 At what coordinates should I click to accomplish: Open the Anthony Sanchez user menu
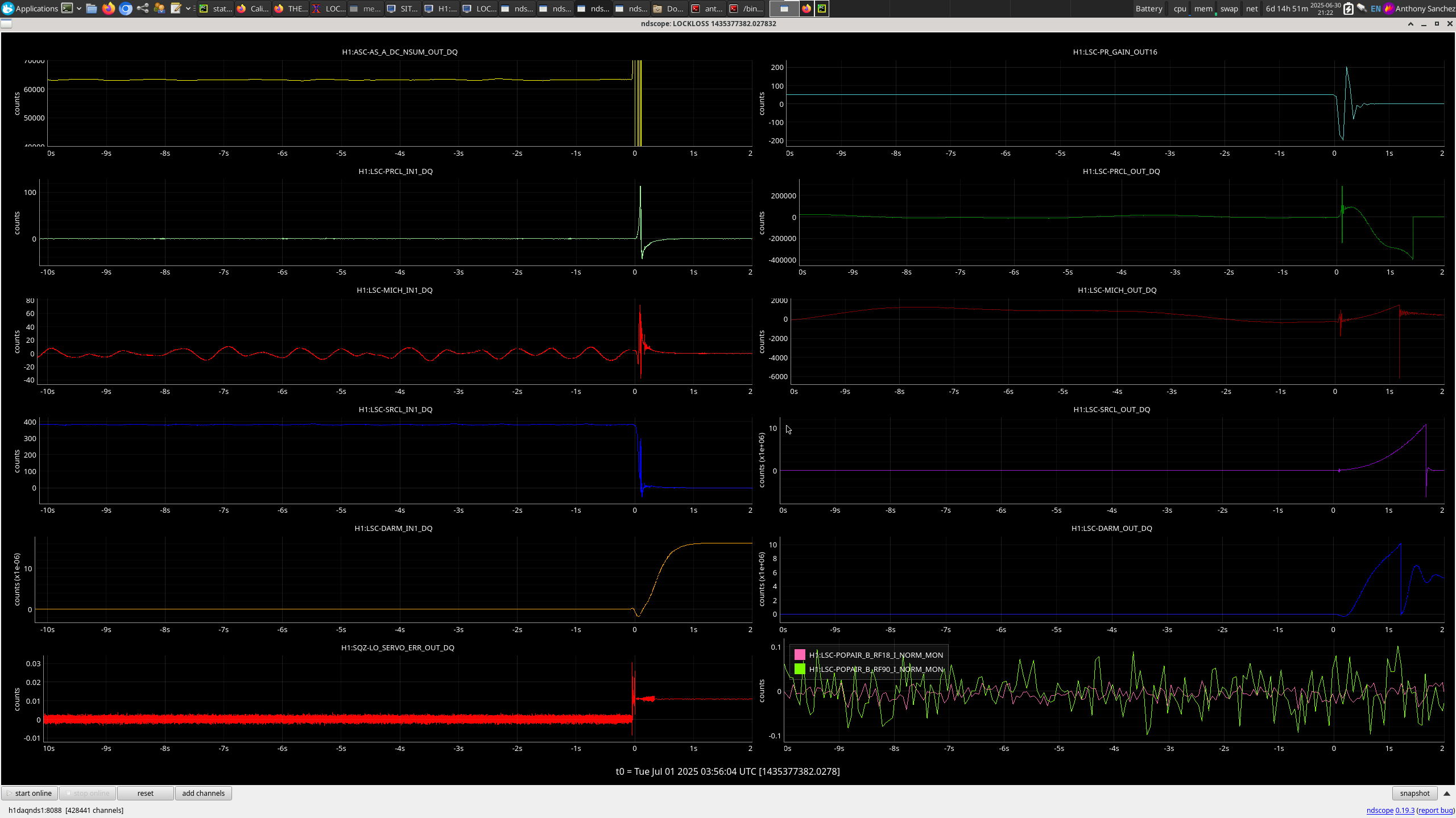pos(1420,9)
